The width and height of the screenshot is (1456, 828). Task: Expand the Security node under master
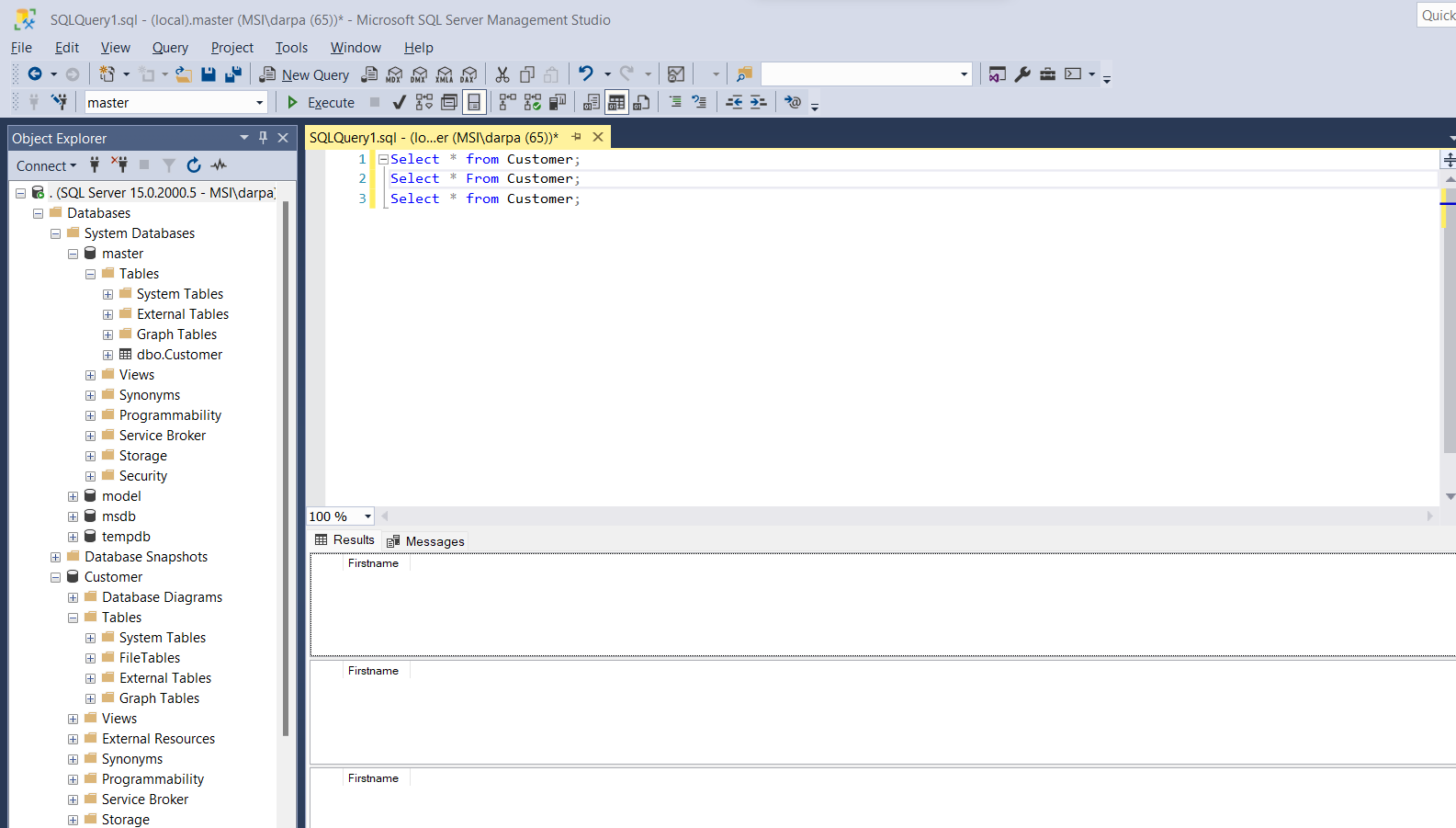coord(90,476)
